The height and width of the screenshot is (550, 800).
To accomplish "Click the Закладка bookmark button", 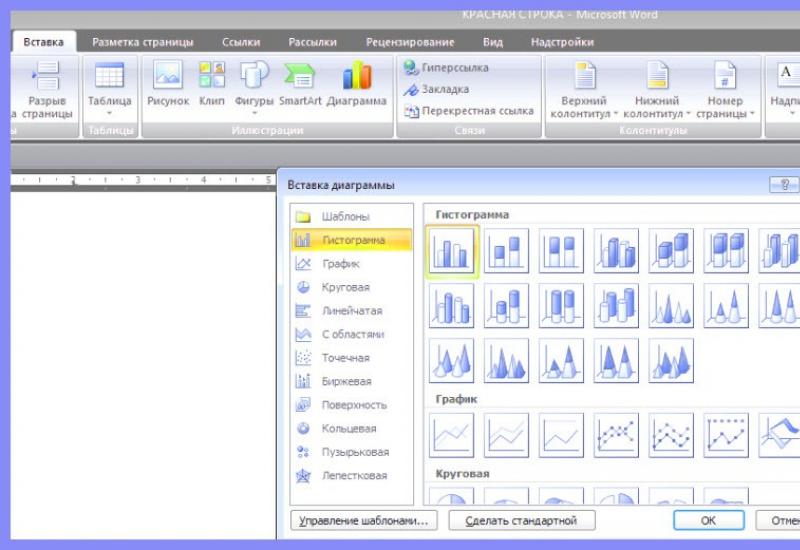I will coord(436,89).
